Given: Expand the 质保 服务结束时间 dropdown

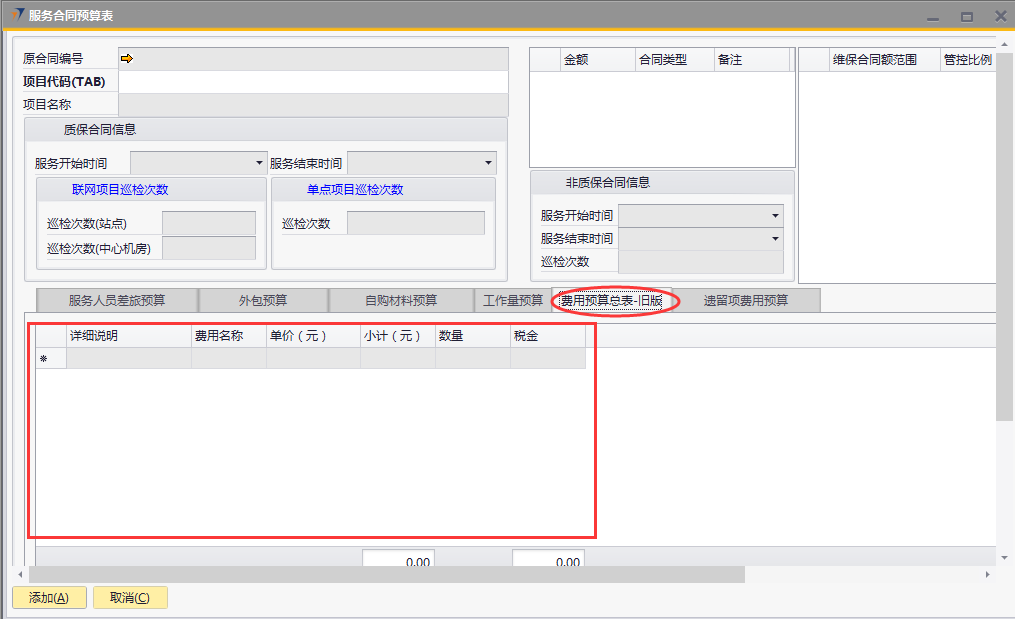Looking at the screenshot, I should click(488, 163).
